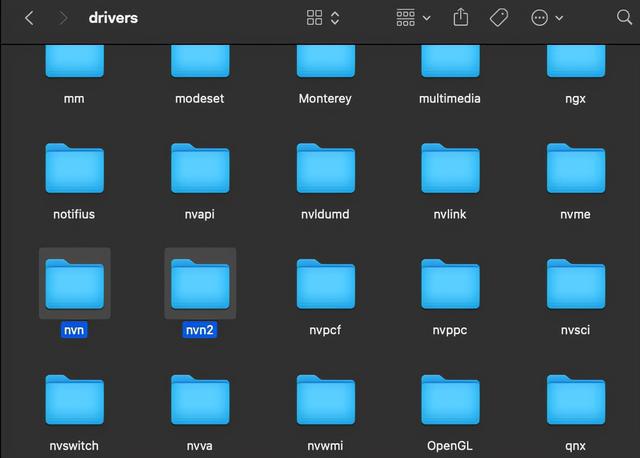Click the 'nvme' folder label
Viewport: 640px width, 458px height.
point(576,214)
